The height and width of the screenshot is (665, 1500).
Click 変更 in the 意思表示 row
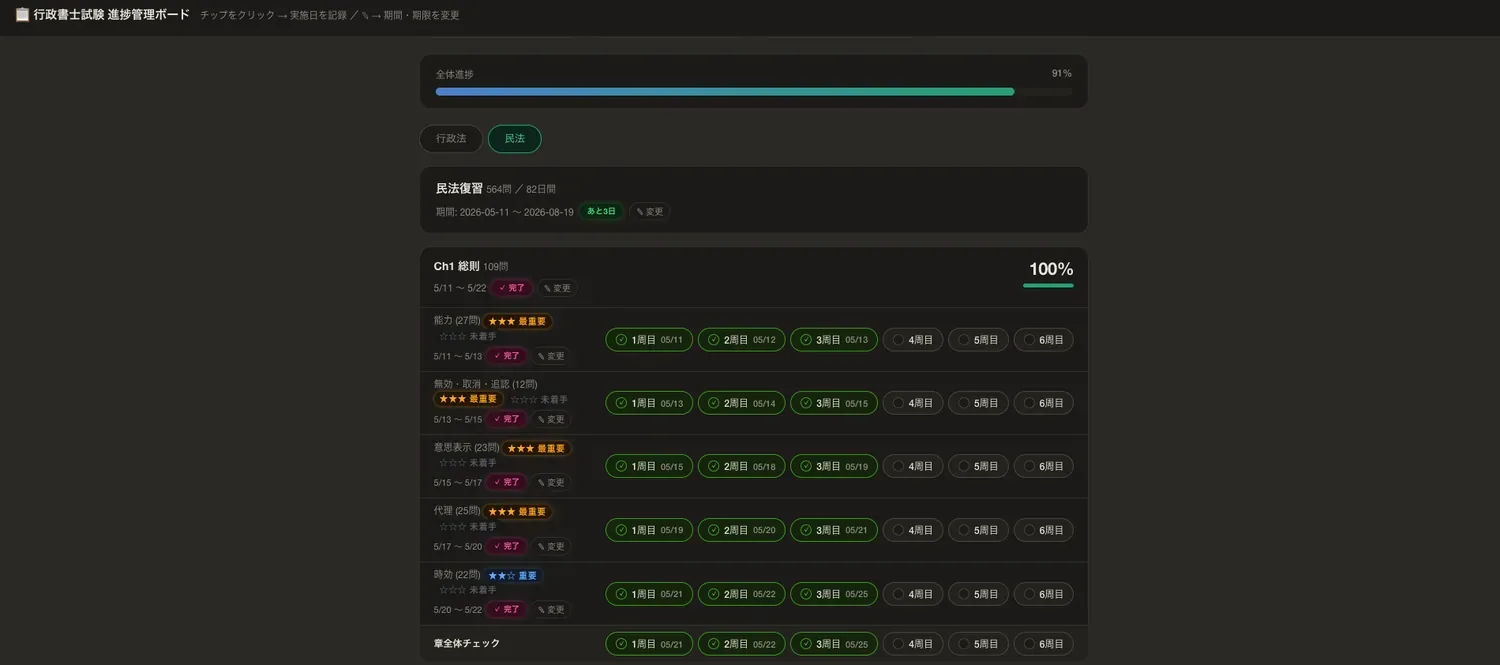pos(550,482)
